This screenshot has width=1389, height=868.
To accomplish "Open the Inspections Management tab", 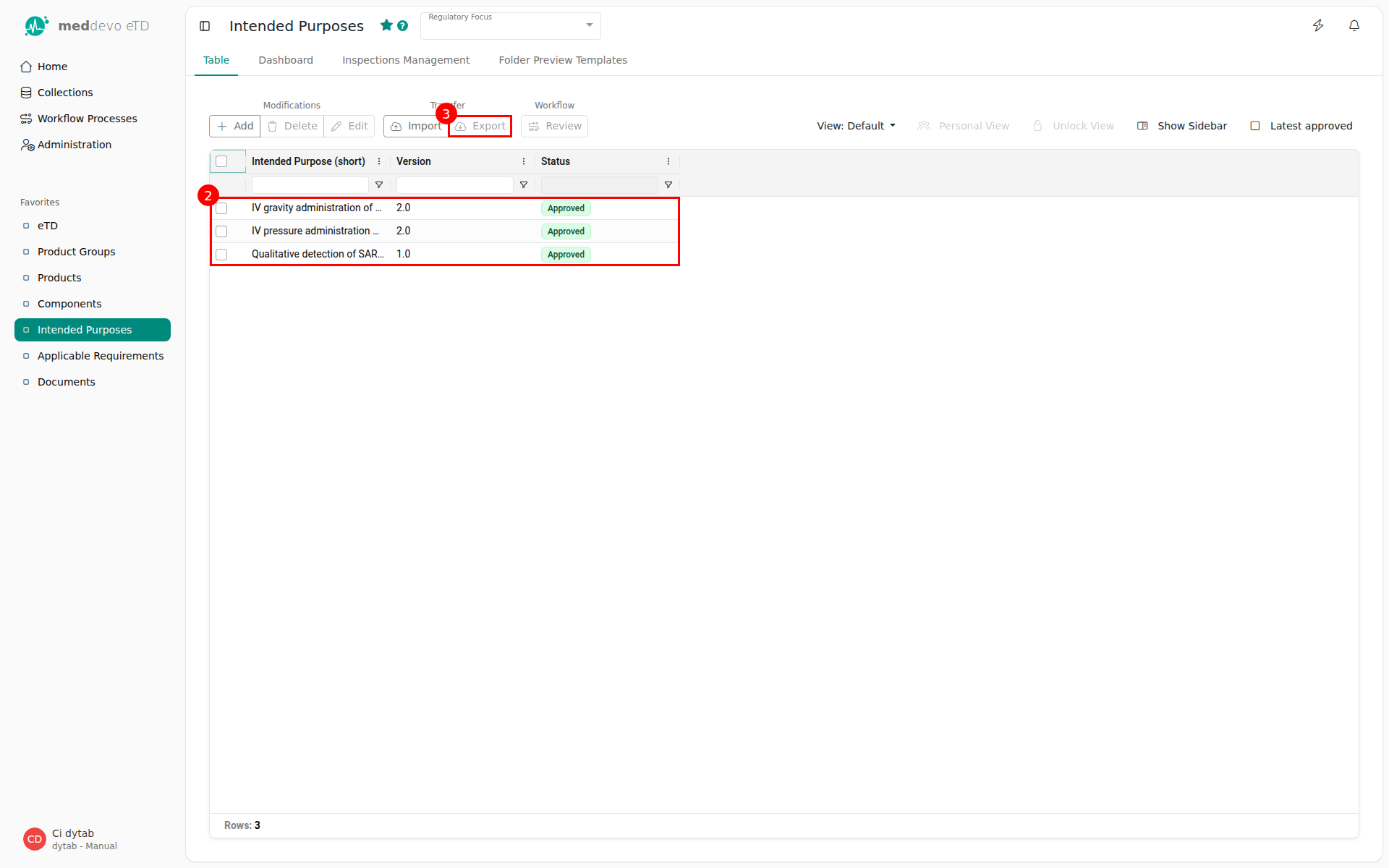I will pos(405,60).
